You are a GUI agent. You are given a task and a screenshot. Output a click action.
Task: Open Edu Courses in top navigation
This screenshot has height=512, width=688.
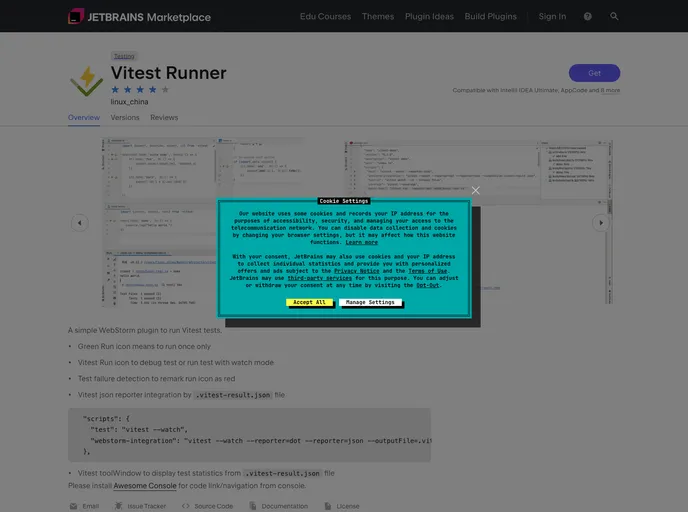pos(325,17)
